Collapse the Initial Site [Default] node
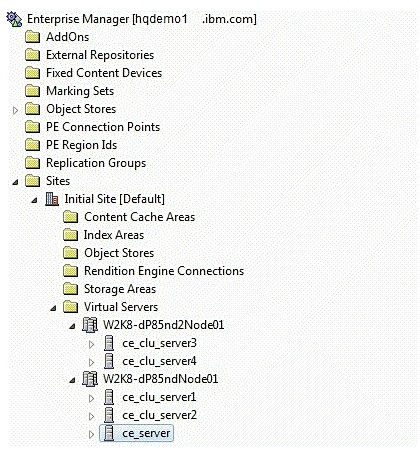The height and width of the screenshot is (453, 420). tap(34, 200)
